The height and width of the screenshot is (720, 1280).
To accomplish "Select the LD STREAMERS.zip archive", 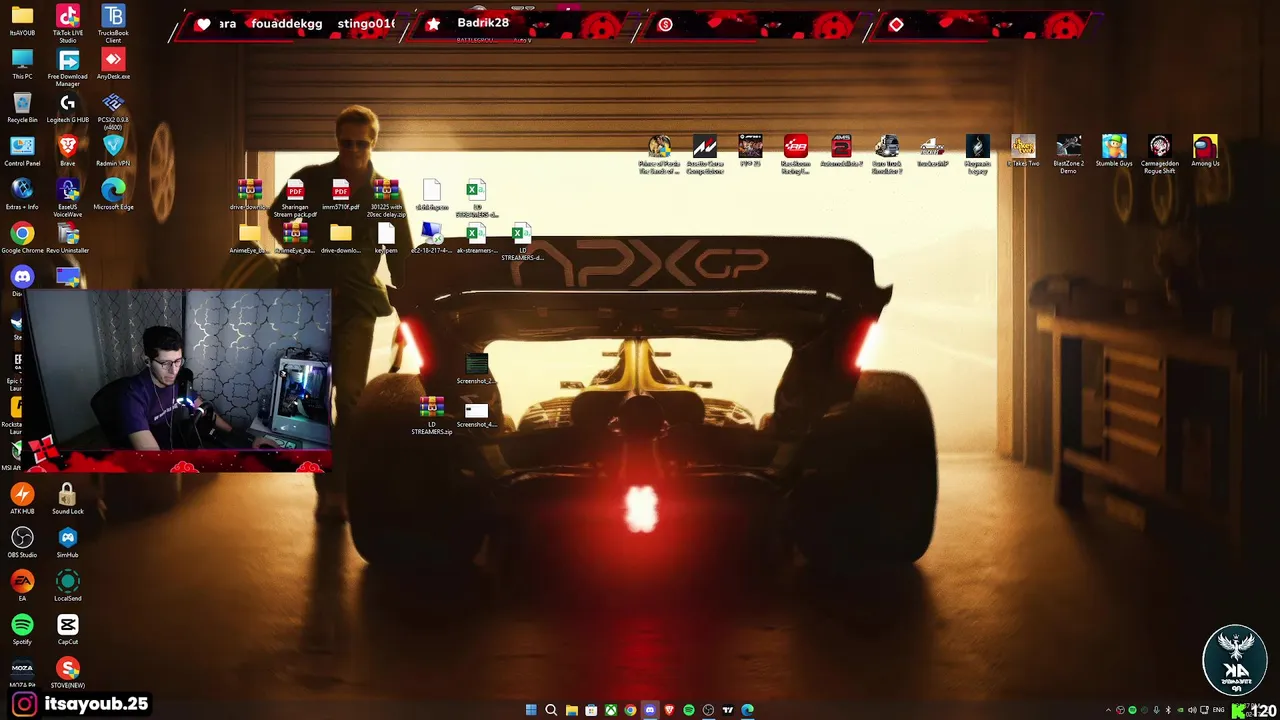I will (432, 415).
